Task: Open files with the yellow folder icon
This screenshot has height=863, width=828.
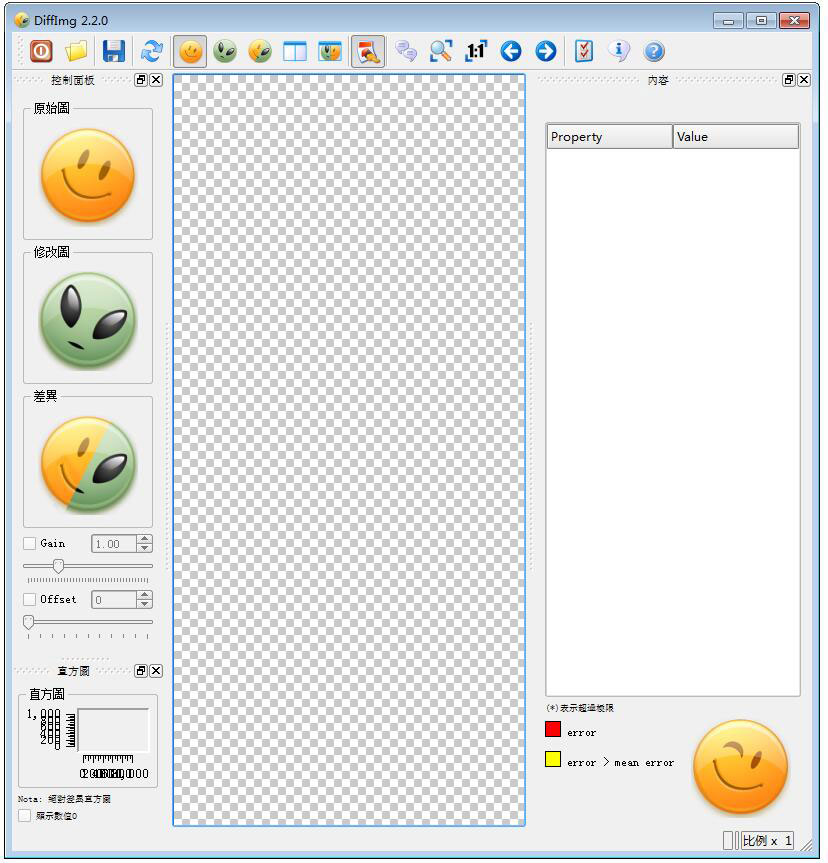Action: pyautogui.click(x=77, y=51)
